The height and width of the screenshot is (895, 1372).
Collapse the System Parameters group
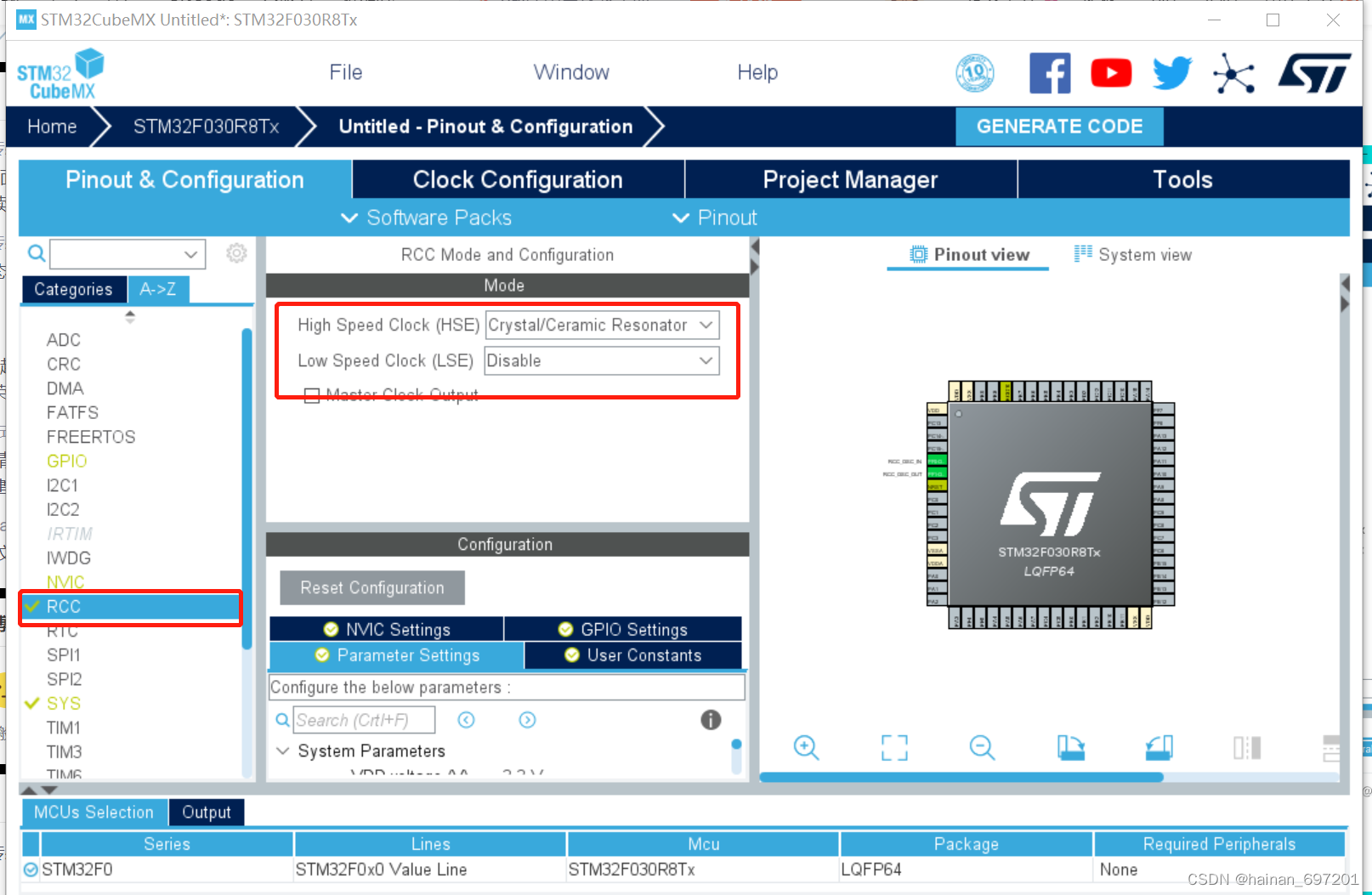click(x=283, y=751)
